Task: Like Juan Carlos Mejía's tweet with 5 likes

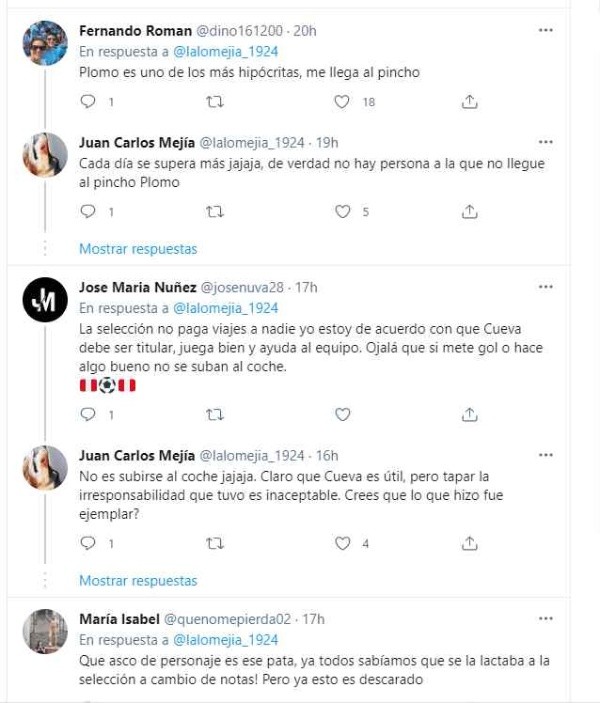Action: 342,211
